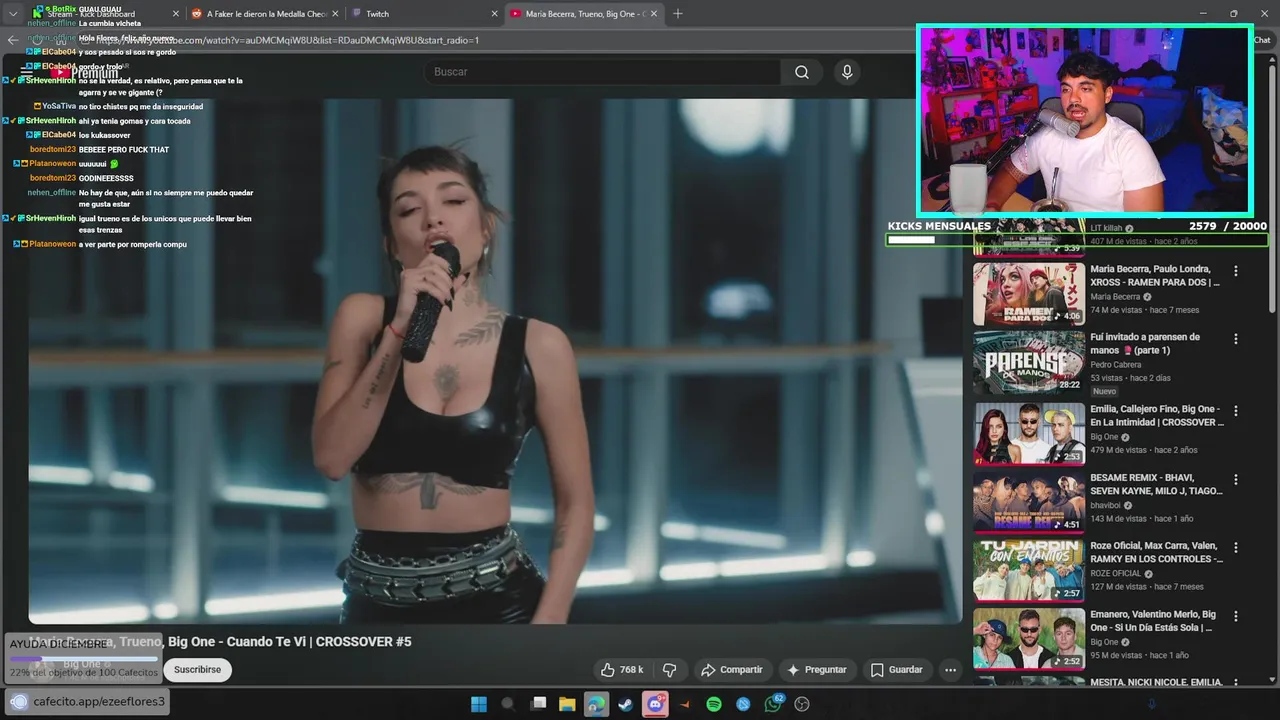Click the Tu Jardin Con Enanitos thumbnail
This screenshot has width=1280, height=720.
pos(1029,571)
